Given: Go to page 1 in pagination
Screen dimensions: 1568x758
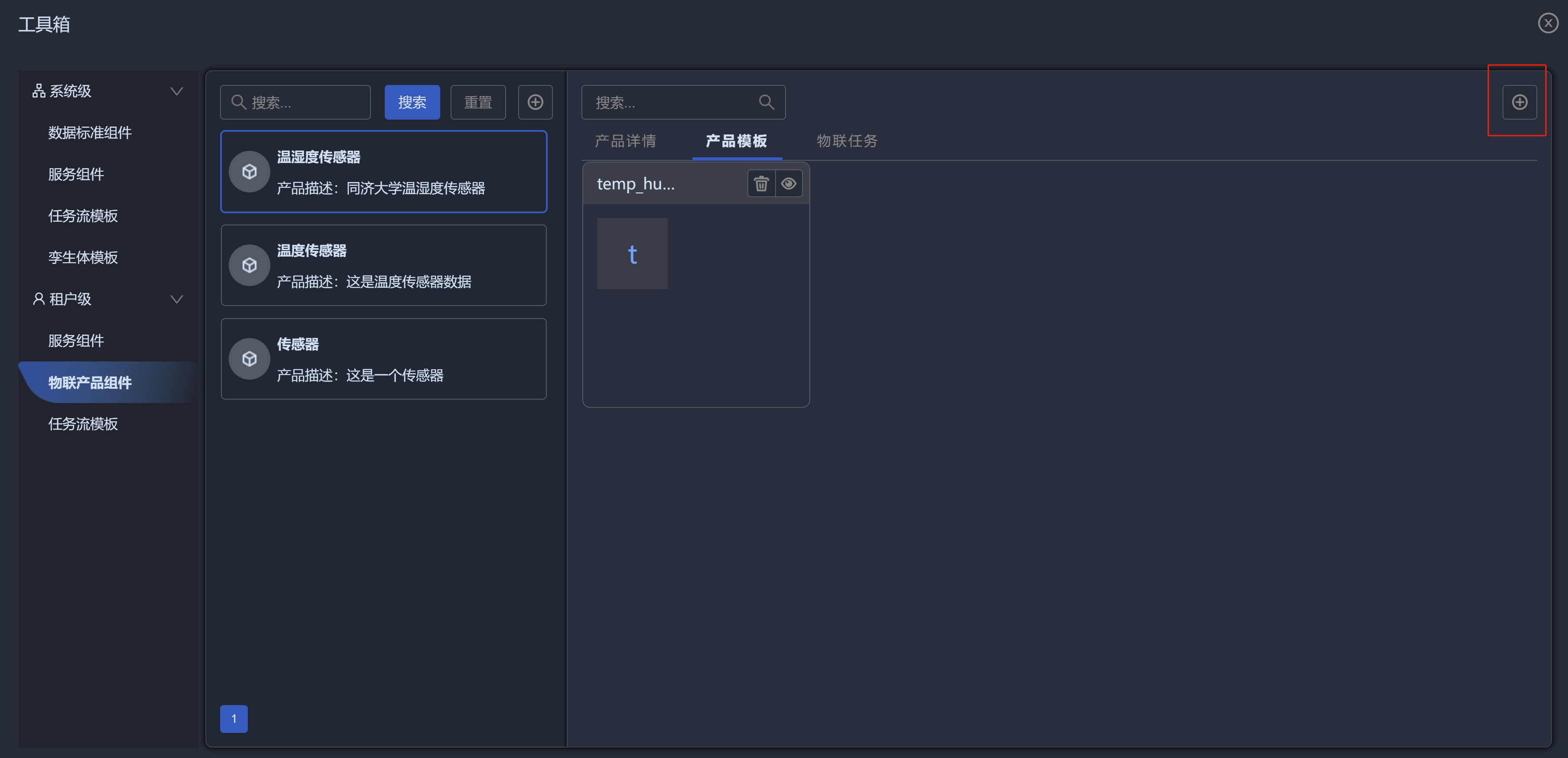Looking at the screenshot, I should [x=234, y=719].
